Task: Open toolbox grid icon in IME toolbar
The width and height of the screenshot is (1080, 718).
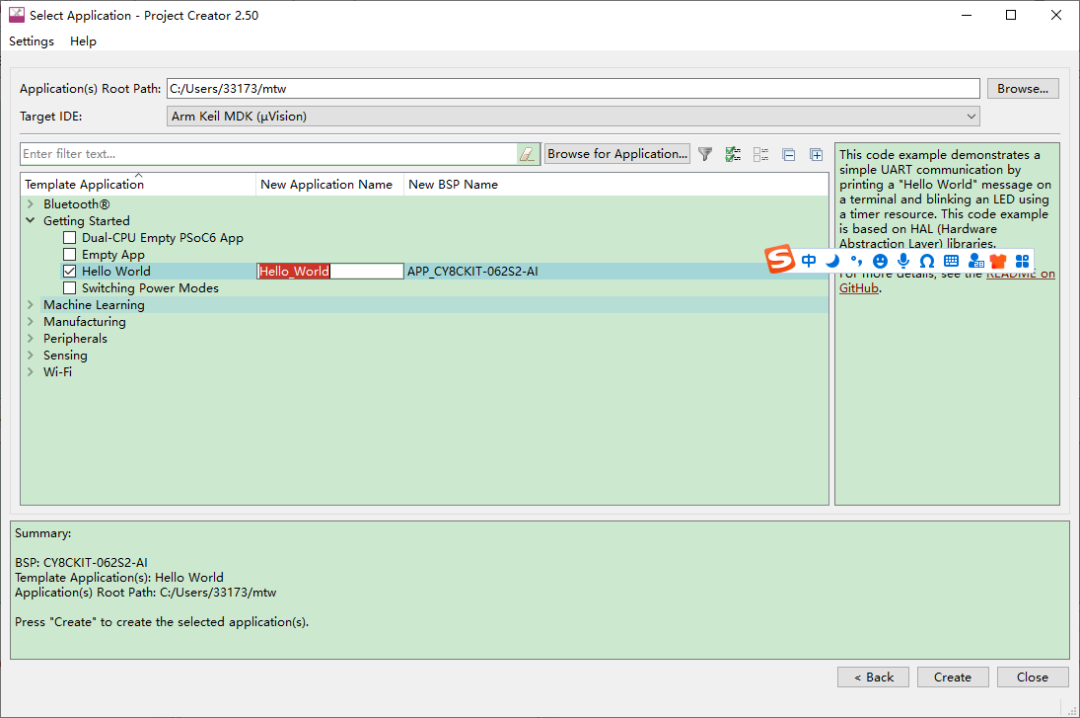Action: [1022, 260]
